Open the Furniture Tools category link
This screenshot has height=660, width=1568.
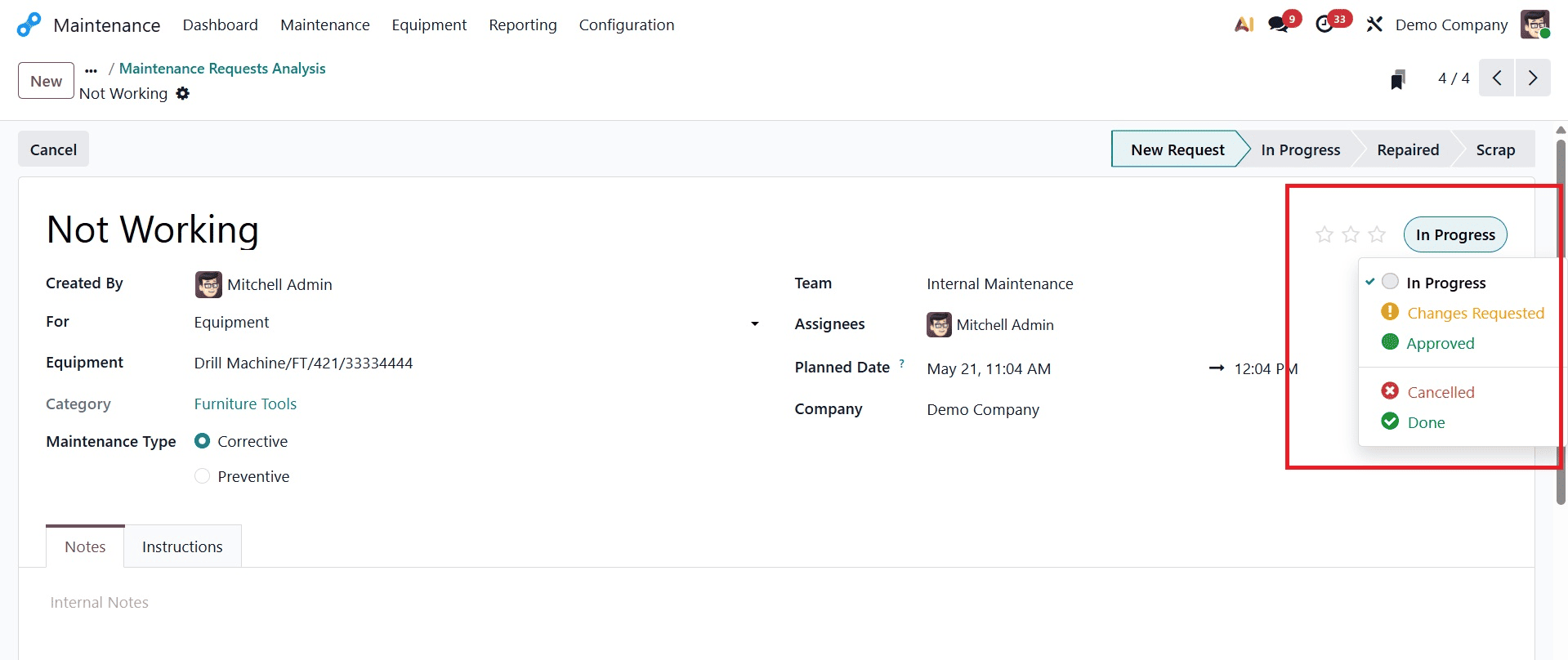tap(245, 404)
